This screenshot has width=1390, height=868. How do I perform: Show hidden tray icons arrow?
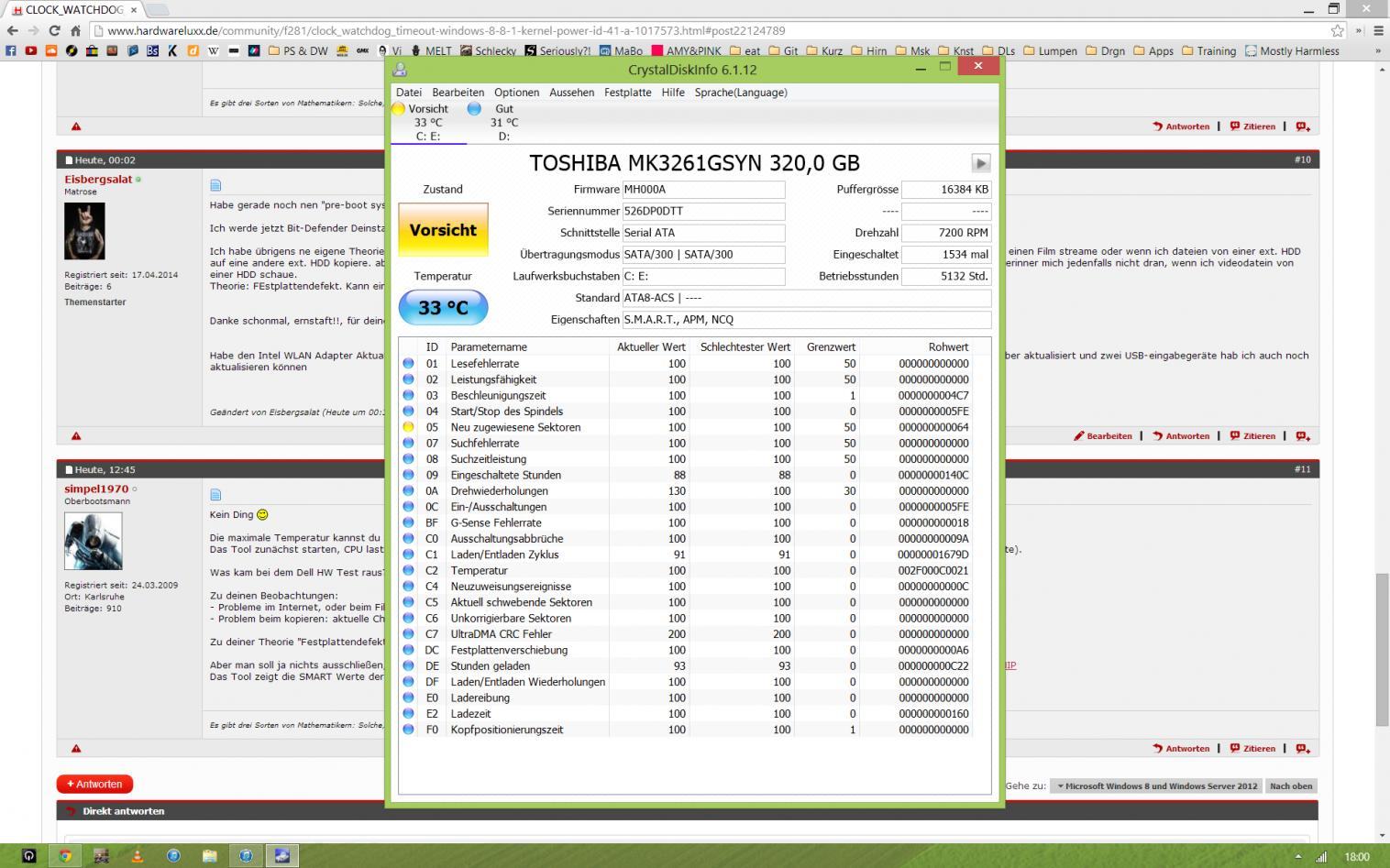point(1297,857)
